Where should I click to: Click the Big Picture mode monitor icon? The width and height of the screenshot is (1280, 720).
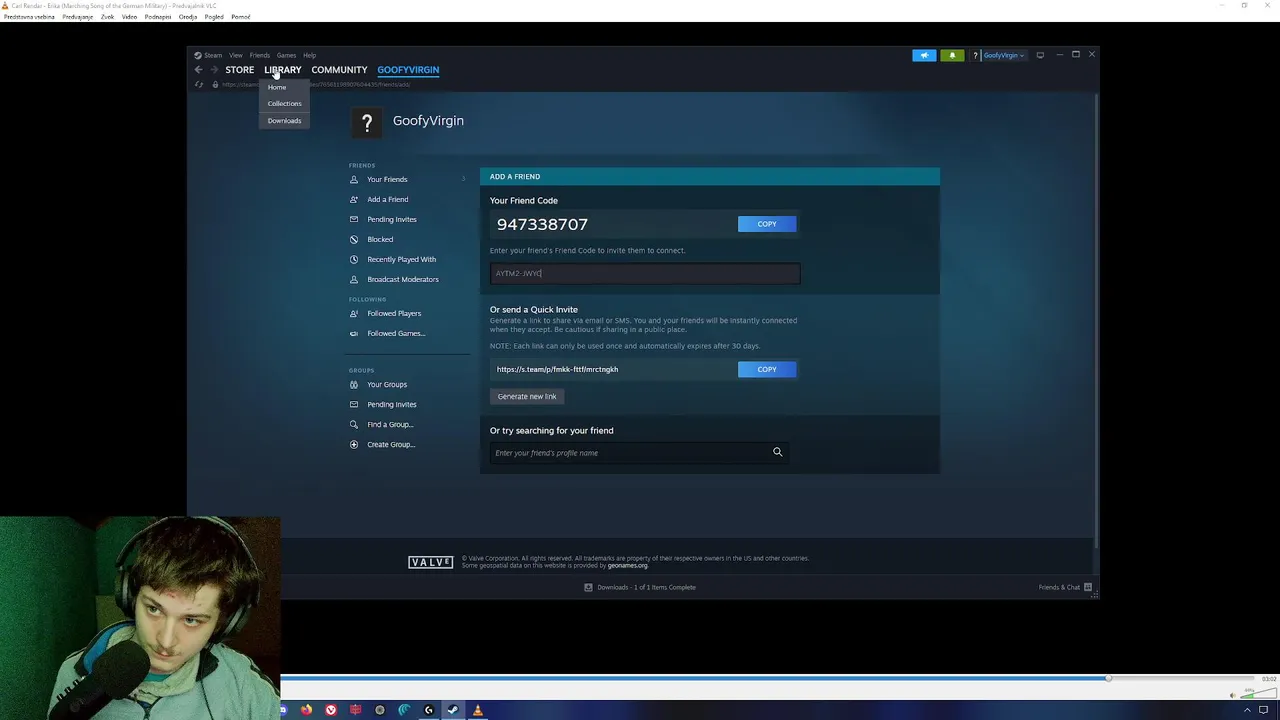coord(1040,55)
